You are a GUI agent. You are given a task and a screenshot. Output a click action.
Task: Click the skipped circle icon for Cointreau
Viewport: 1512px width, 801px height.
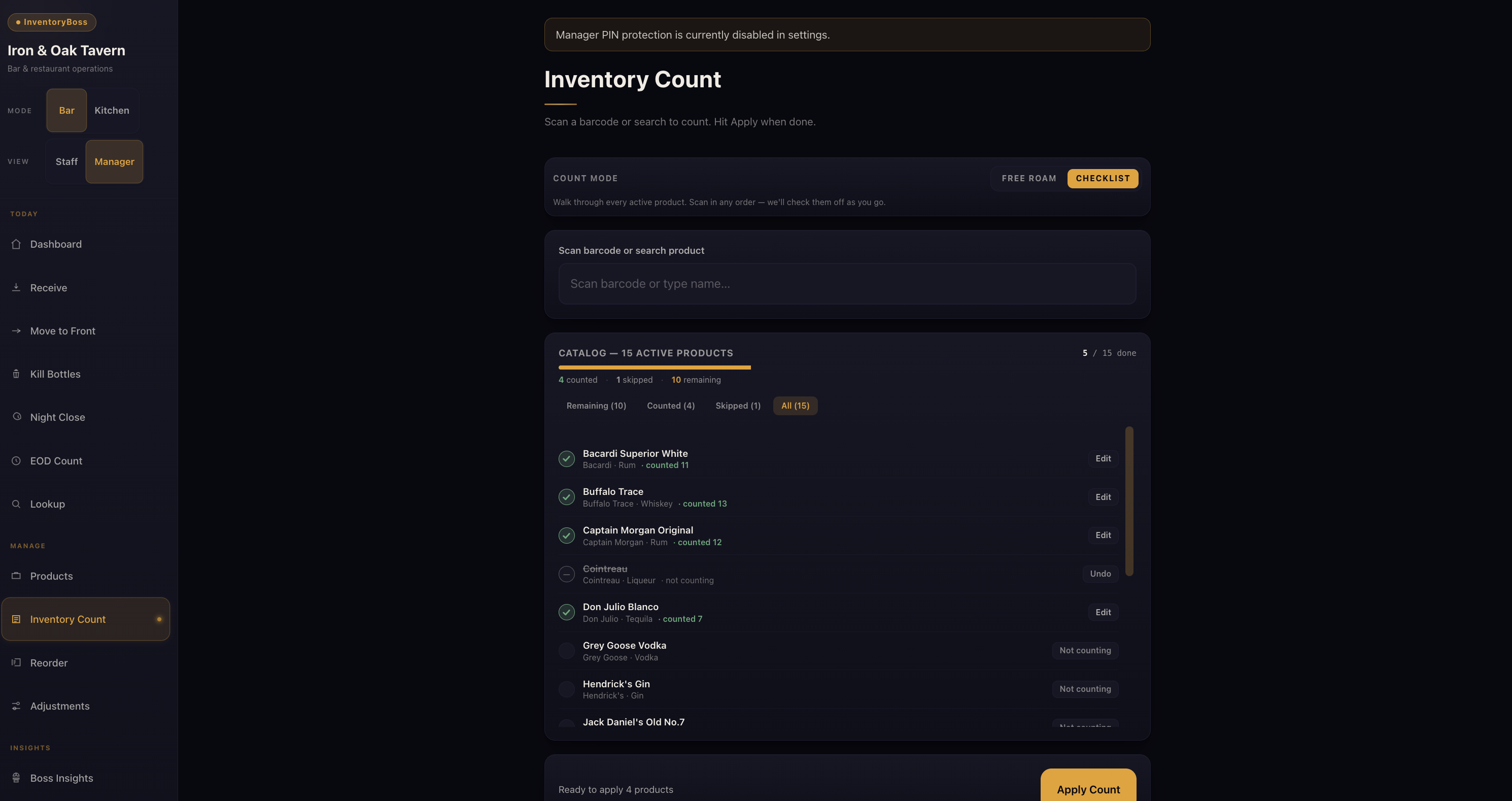(x=566, y=574)
